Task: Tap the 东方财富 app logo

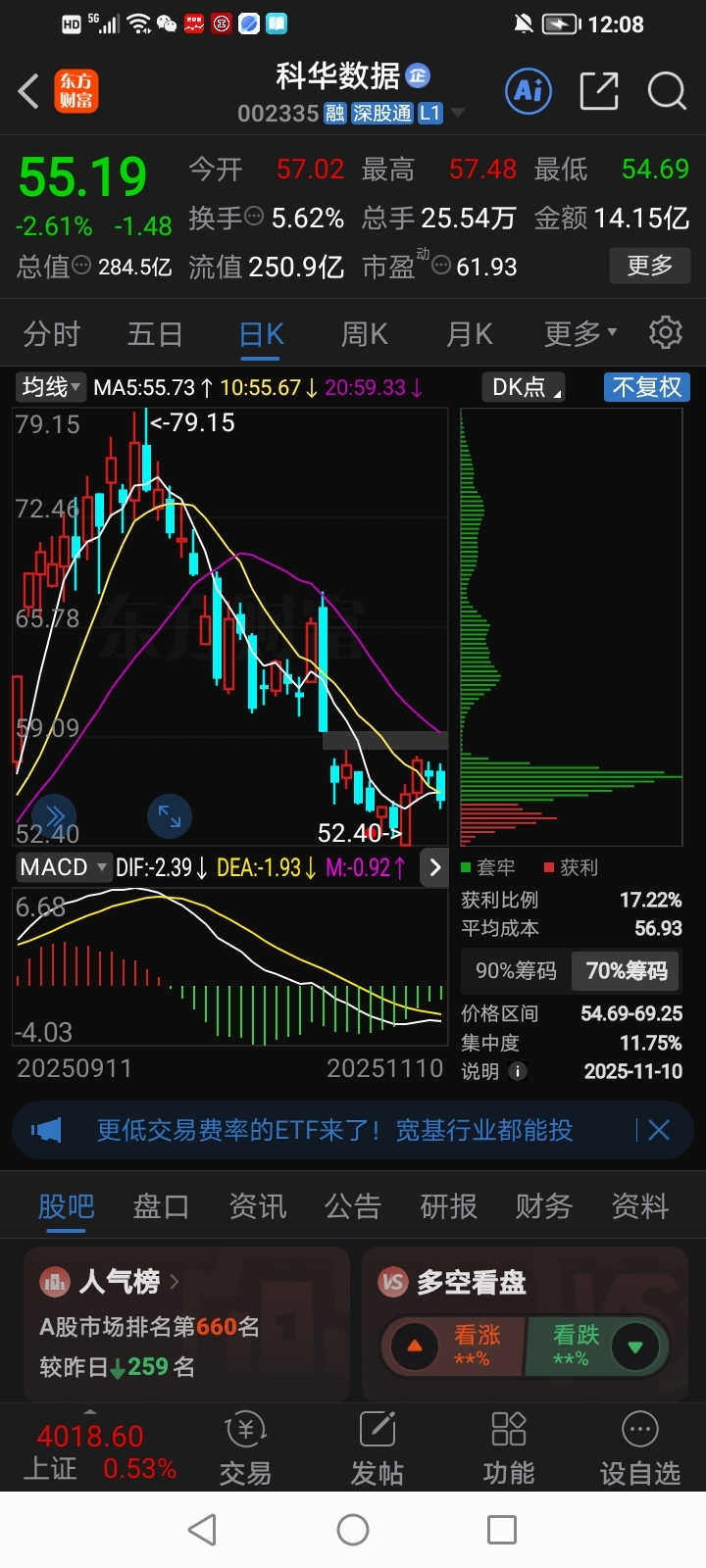Action: click(76, 90)
